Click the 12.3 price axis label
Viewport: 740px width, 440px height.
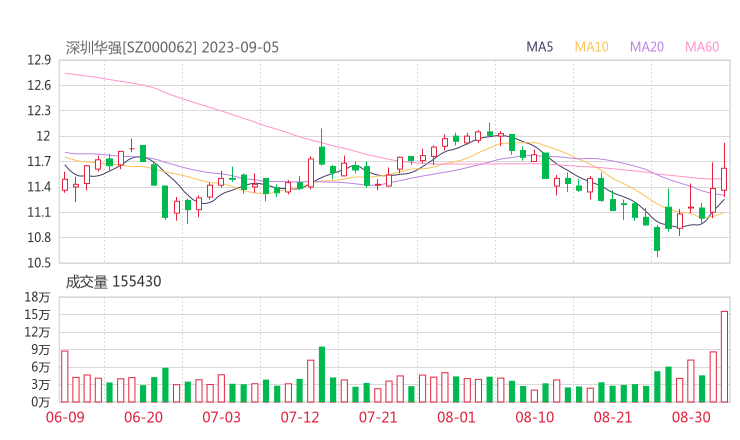click(39, 111)
